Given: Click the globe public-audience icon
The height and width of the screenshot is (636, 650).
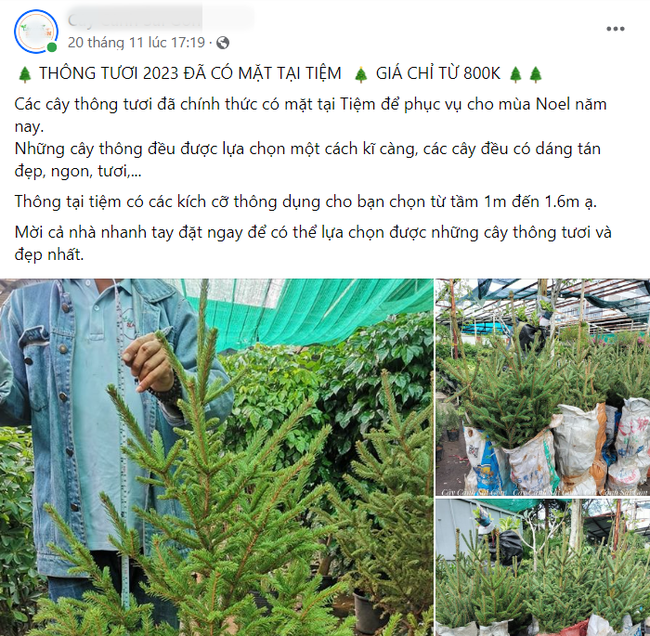Looking at the screenshot, I should [x=223, y=43].
